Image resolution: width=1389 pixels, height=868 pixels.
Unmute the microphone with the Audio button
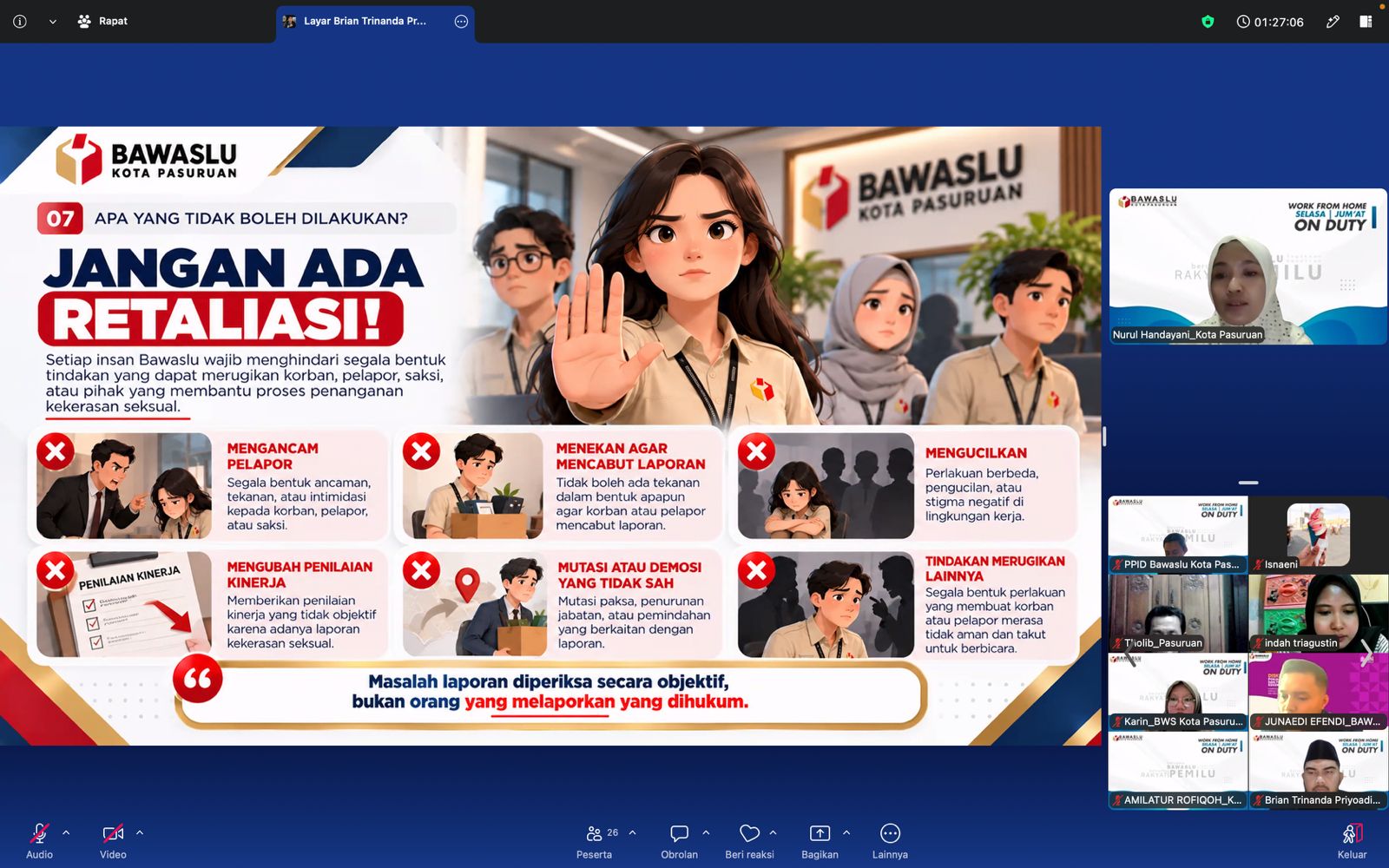click(39, 840)
